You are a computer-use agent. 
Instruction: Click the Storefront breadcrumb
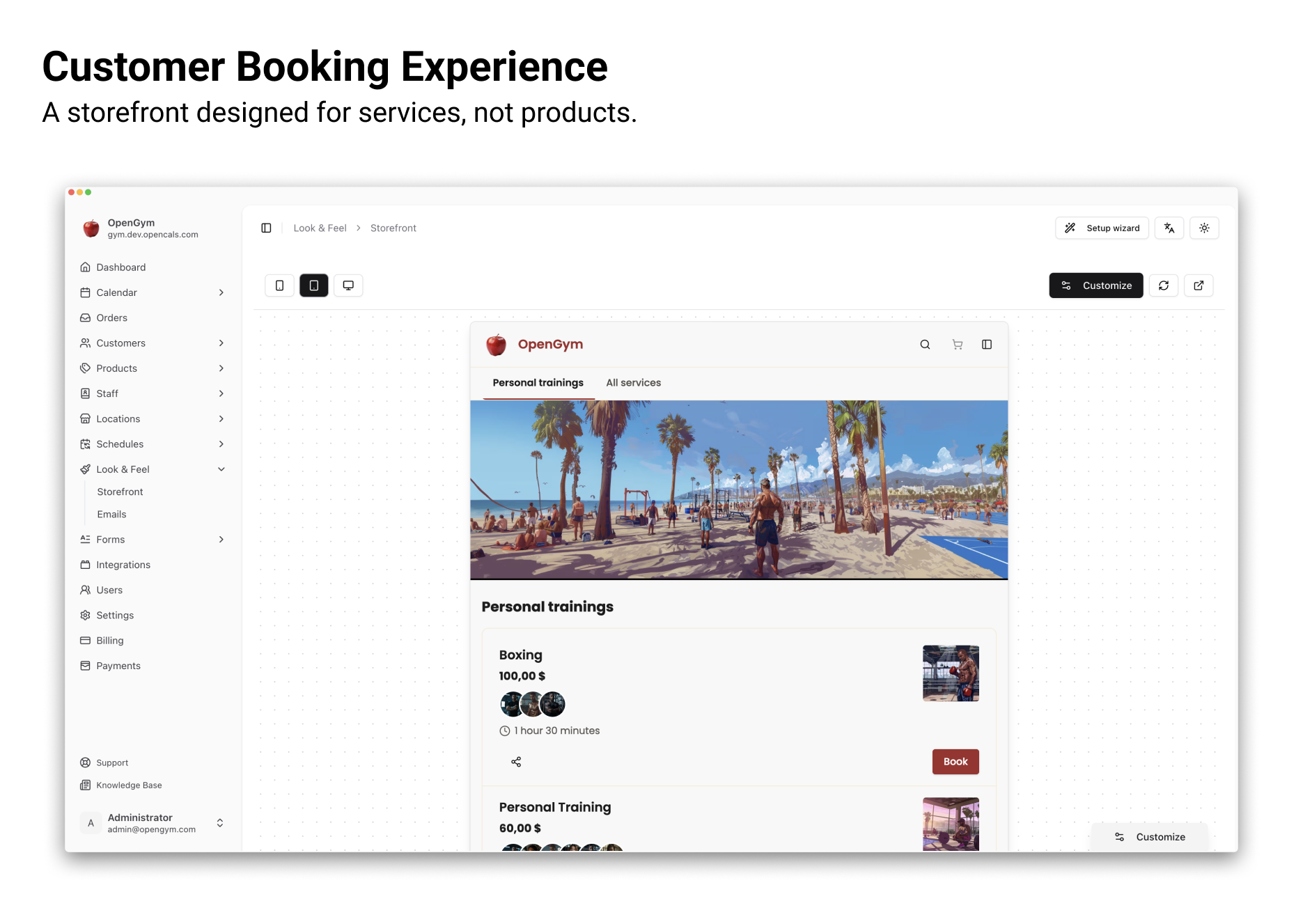coord(393,228)
